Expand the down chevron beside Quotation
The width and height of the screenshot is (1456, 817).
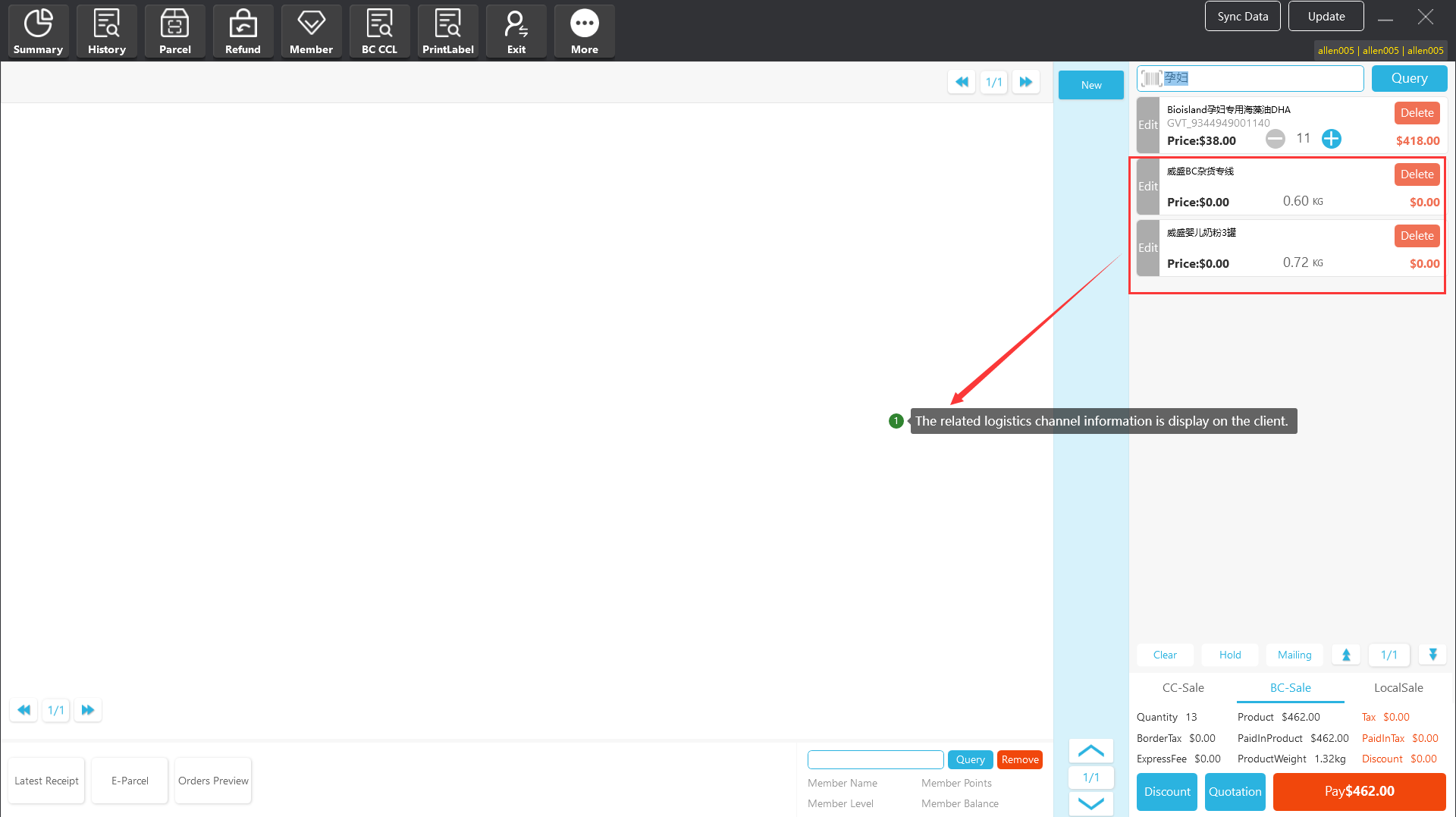[x=1090, y=803]
